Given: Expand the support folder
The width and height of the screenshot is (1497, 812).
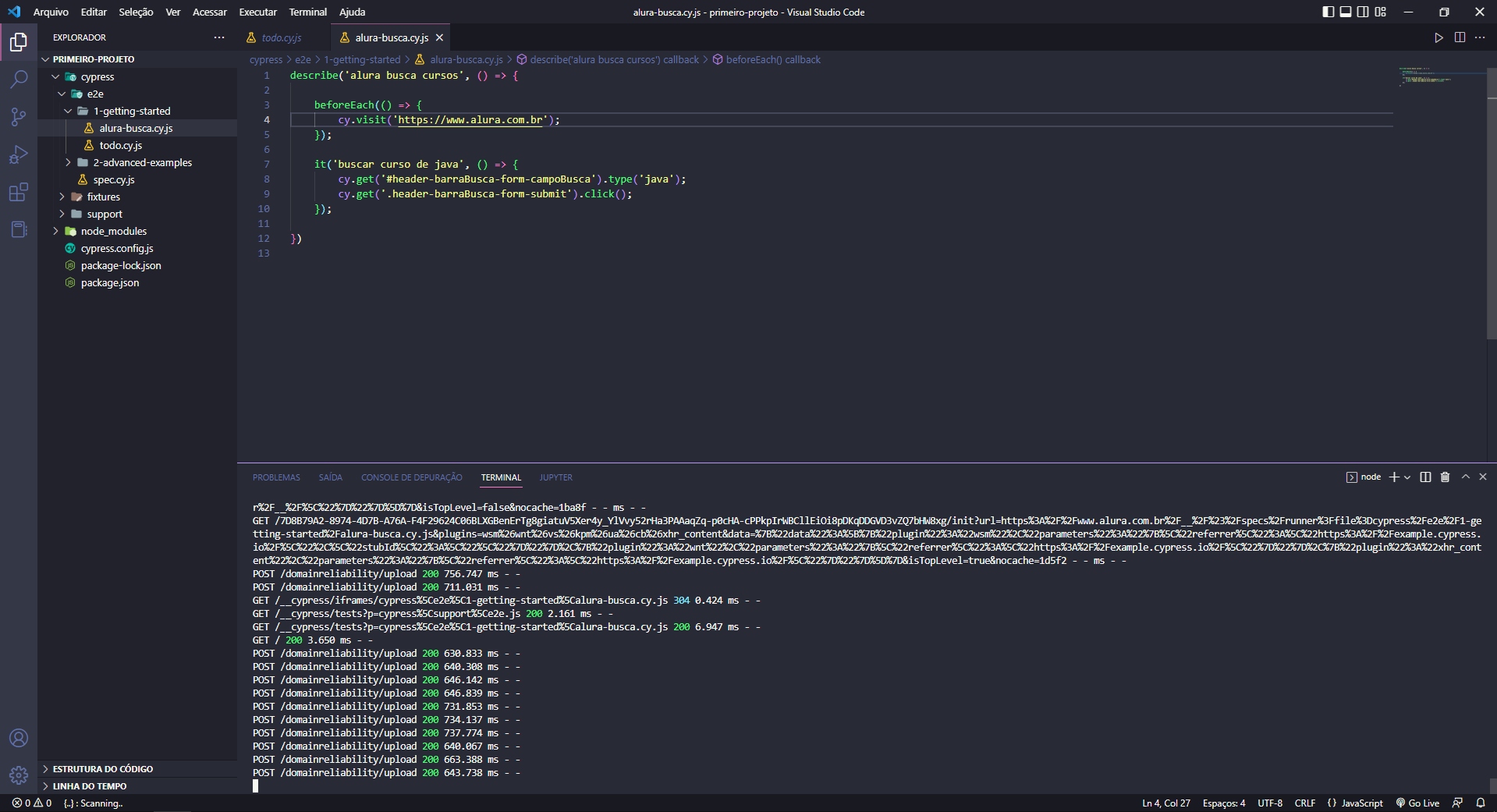Looking at the screenshot, I should coord(62,214).
